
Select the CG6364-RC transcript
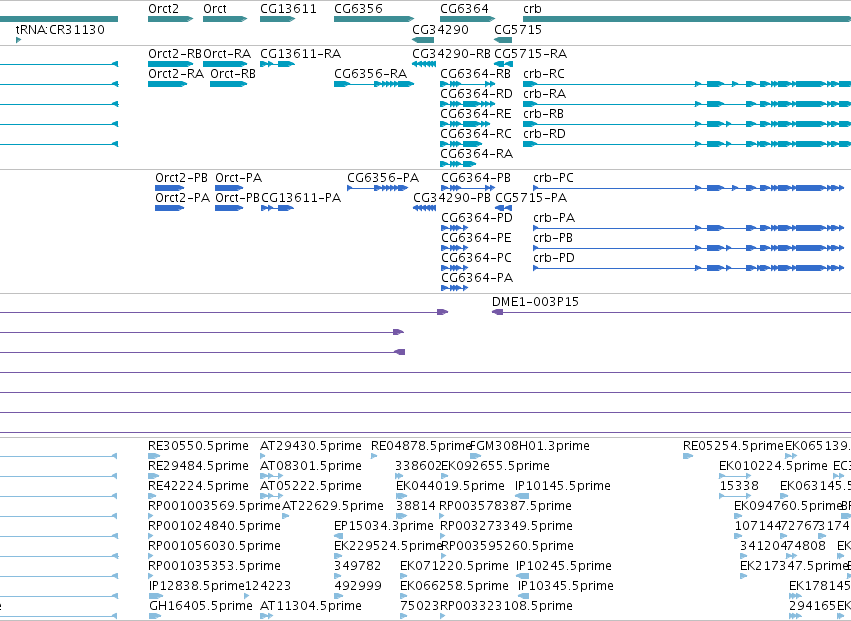click(461, 144)
